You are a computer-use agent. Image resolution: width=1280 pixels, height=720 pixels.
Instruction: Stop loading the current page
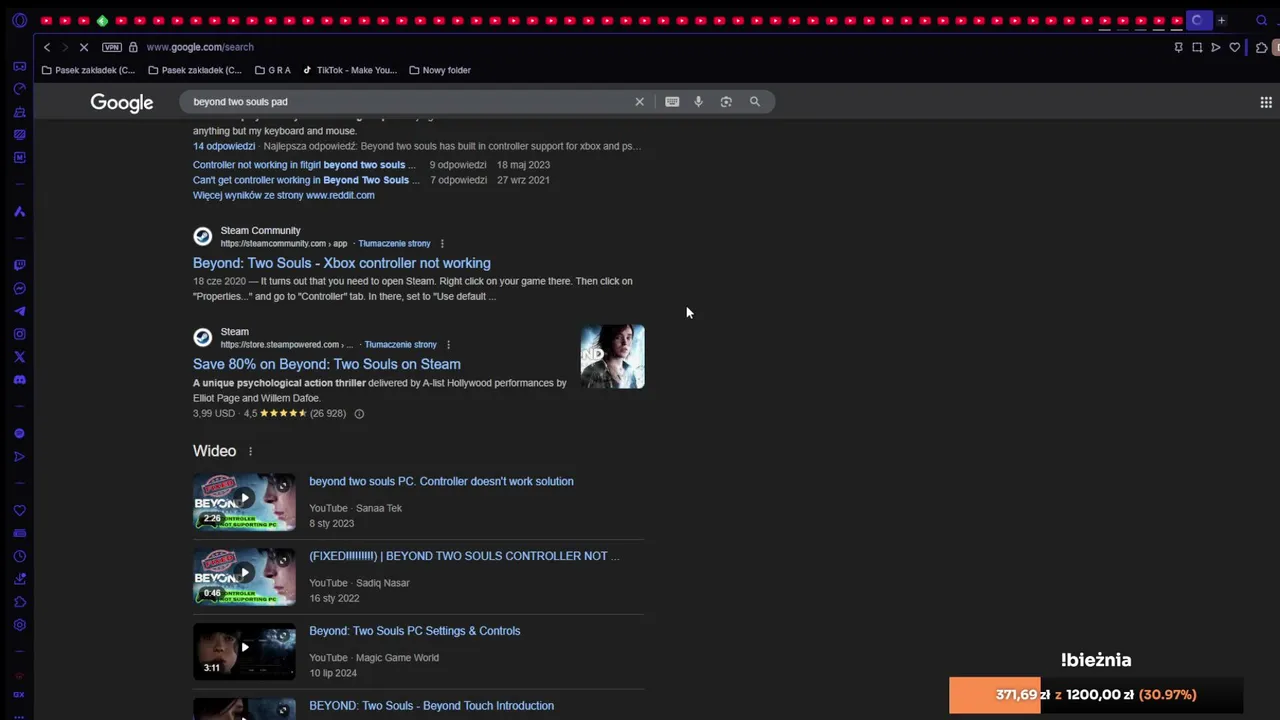84,47
